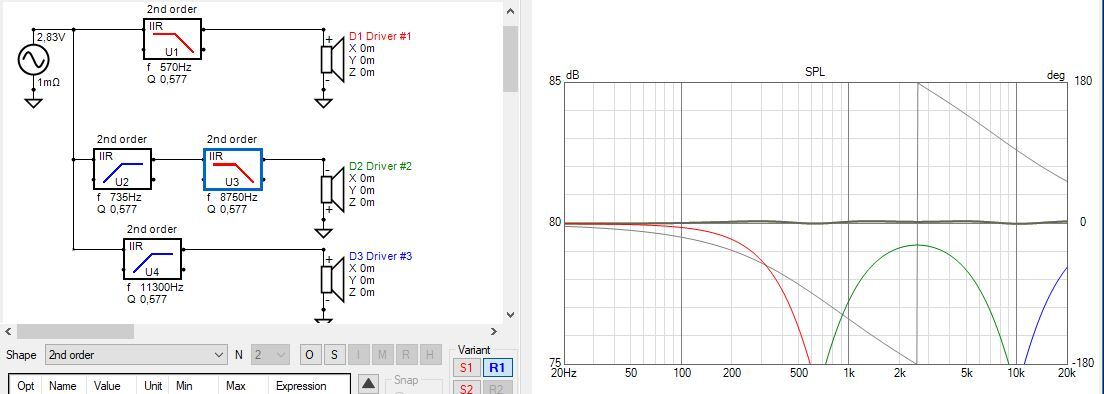Click the Name column header
Screen dimensions: 1104x394
tap(62, 386)
